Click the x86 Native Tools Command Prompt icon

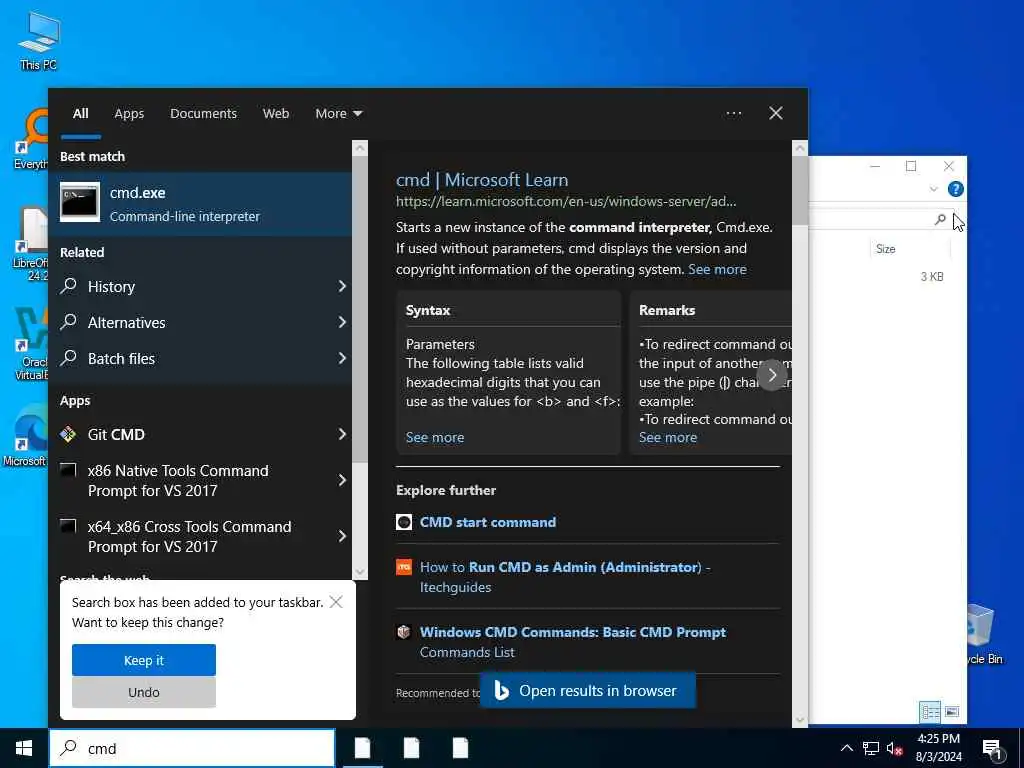click(68, 470)
